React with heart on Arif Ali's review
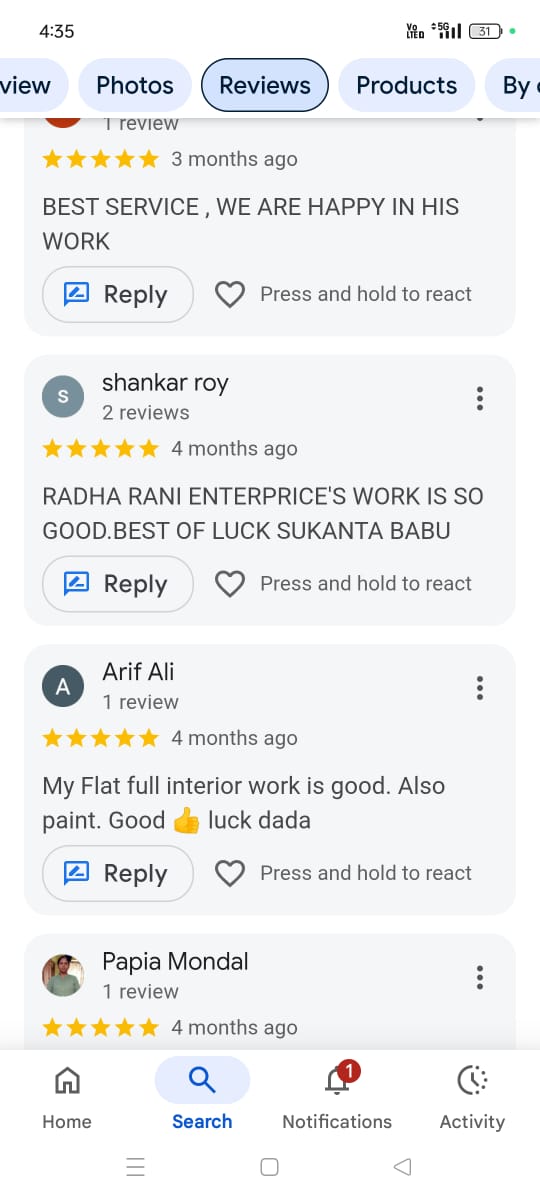 pos(230,874)
